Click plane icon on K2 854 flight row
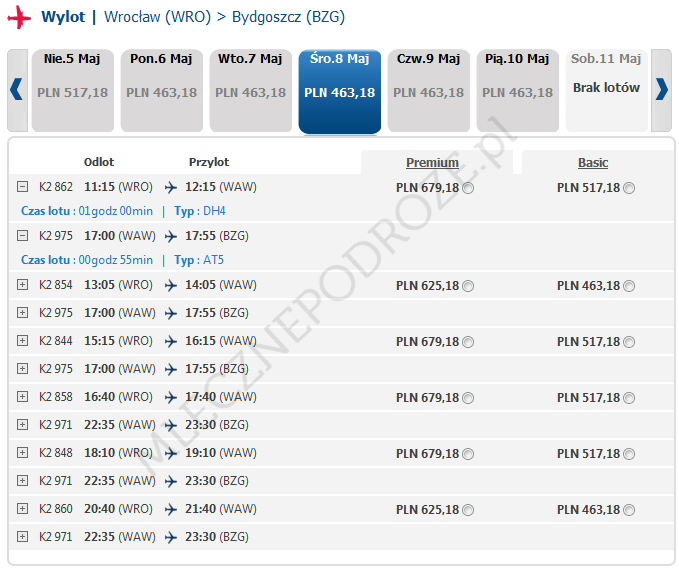The height and width of the screenshot is (569, 679). click(171, 285)
